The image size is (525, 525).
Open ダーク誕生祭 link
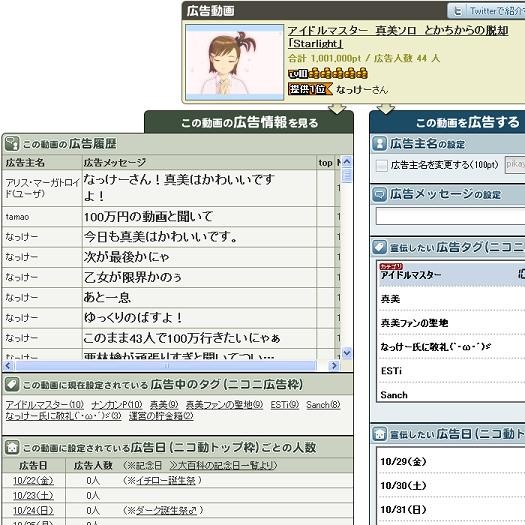tap(166, 510)
